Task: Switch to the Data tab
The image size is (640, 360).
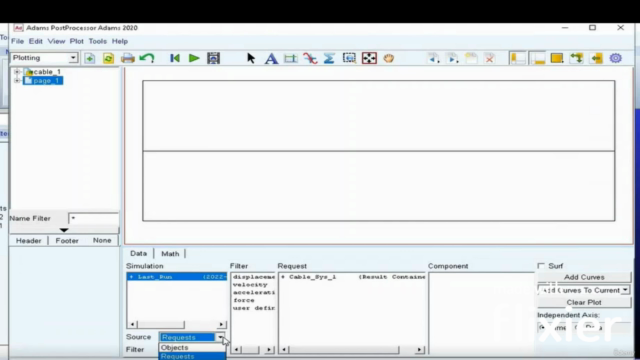Action: pos(138,253)
